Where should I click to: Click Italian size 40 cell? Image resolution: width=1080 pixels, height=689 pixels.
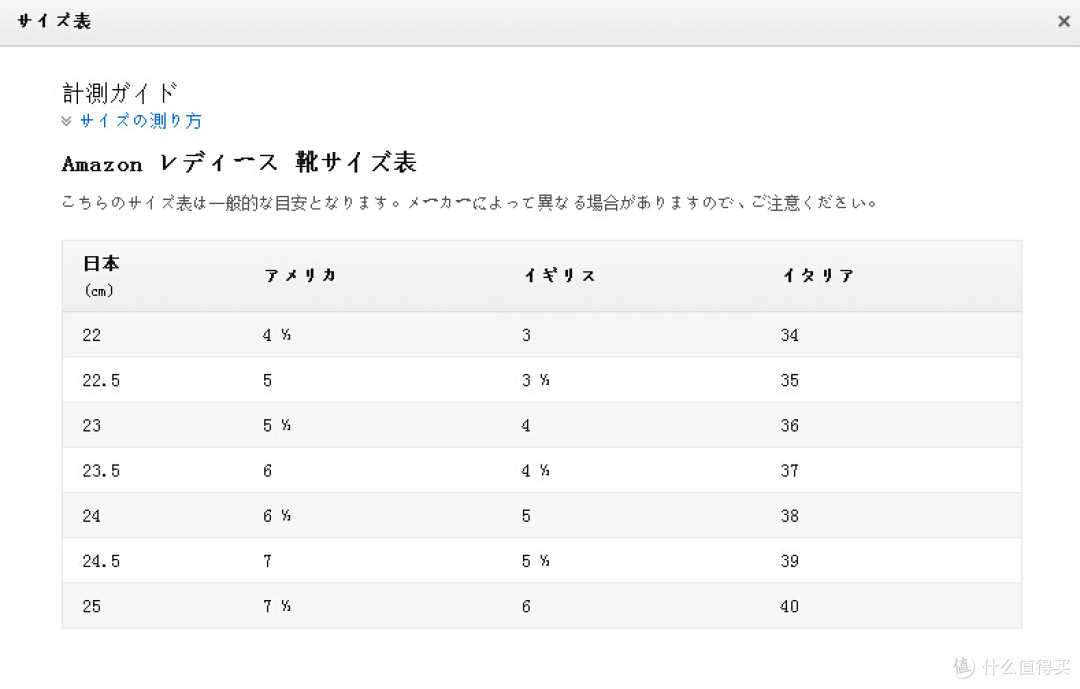789,606
